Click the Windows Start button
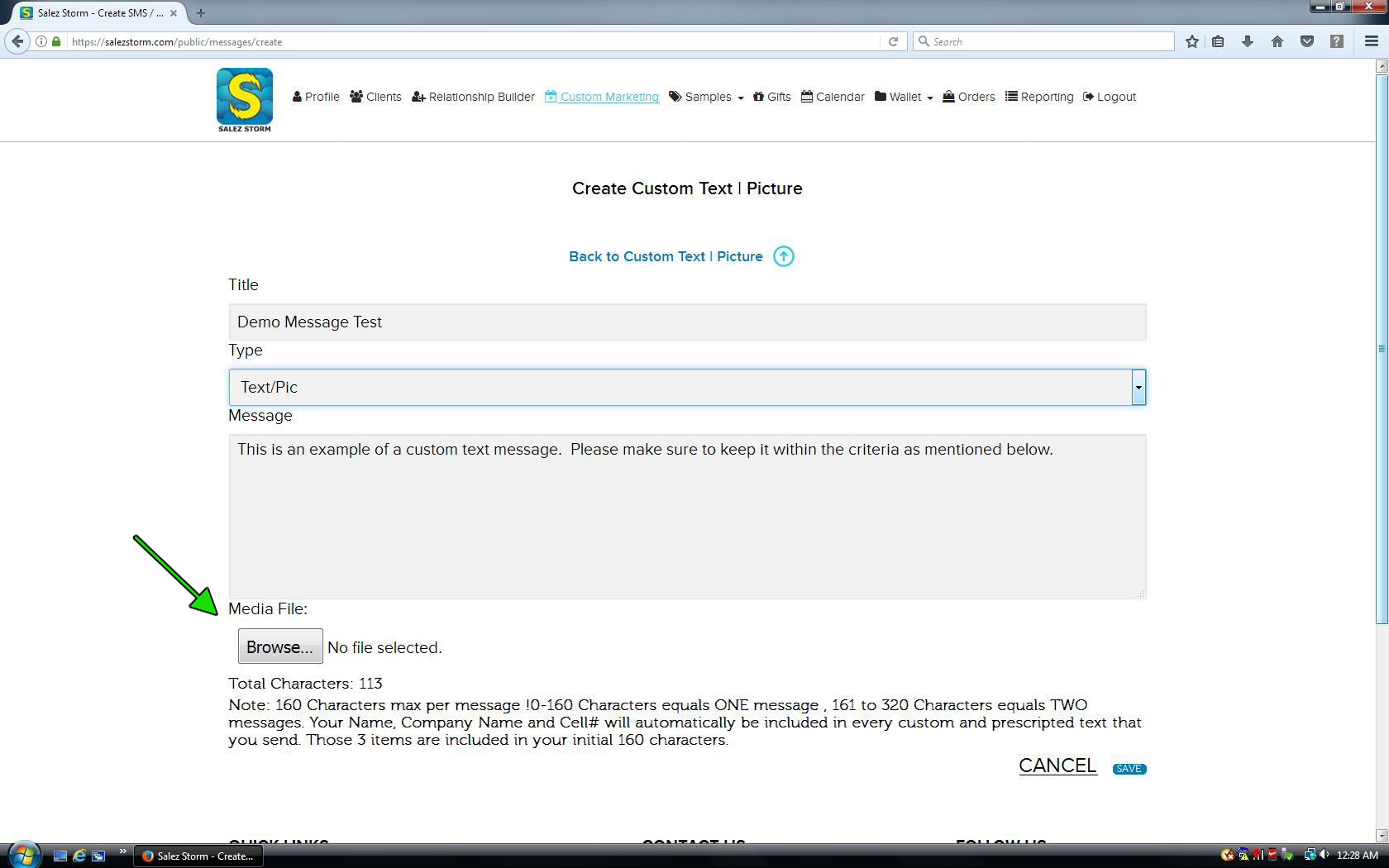 click(23, 855)
